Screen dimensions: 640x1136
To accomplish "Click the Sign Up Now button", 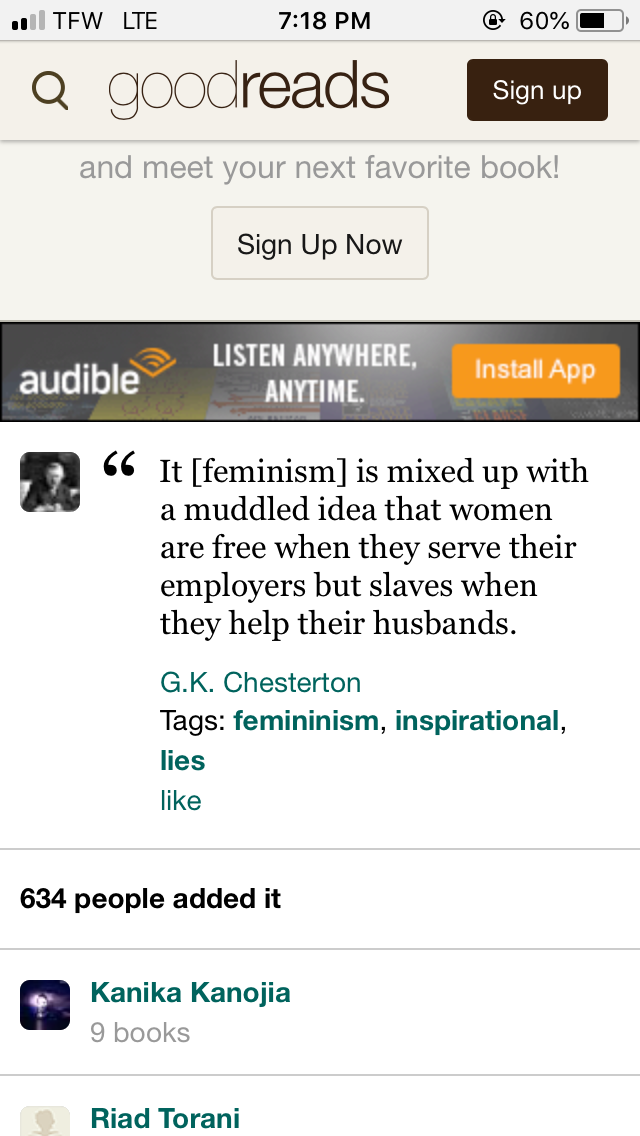I will (319, 244).
